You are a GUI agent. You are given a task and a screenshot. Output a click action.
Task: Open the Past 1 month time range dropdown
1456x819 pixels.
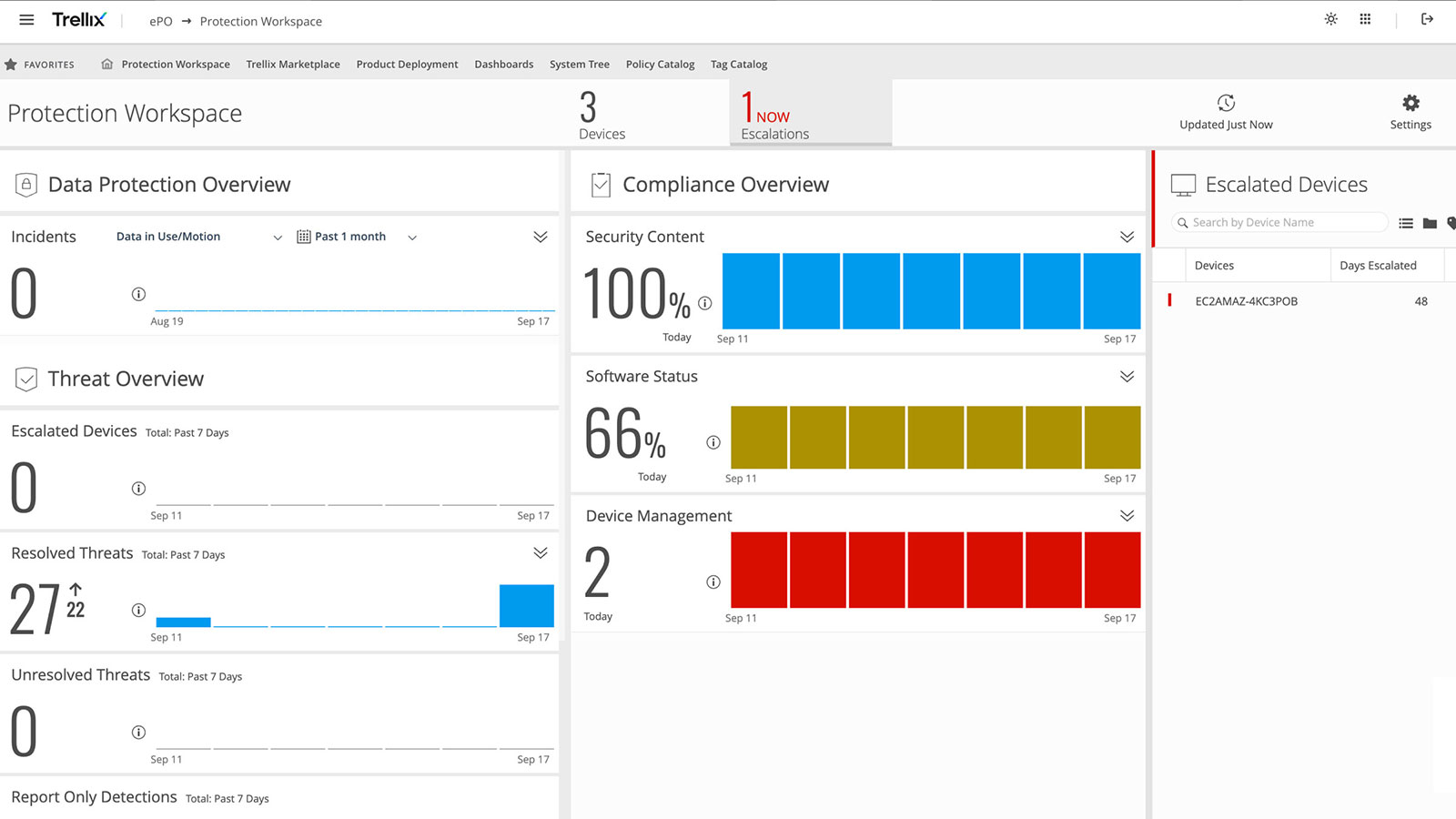tap(357, 237)
